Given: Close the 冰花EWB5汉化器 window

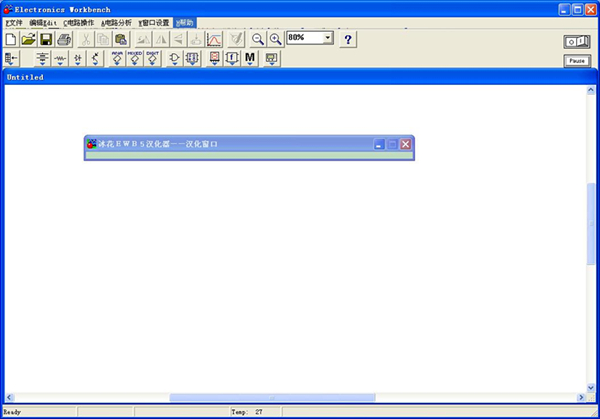Looking at the screenshot, I should [406, 144].
